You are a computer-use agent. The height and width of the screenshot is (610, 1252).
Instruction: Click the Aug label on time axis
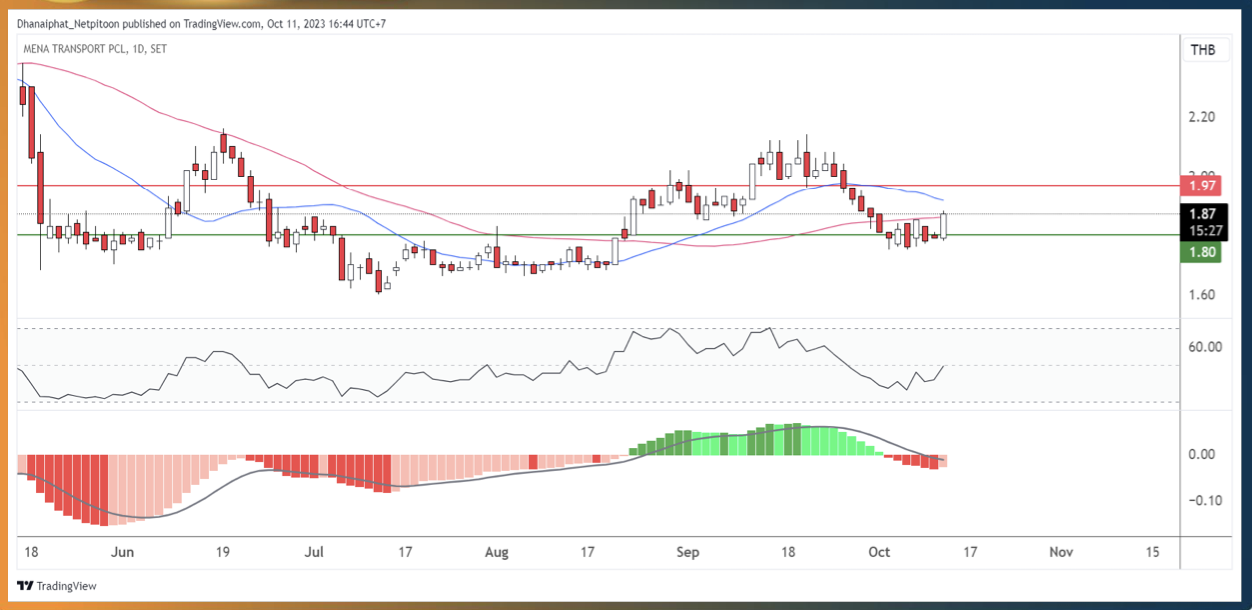coord(497,552)
